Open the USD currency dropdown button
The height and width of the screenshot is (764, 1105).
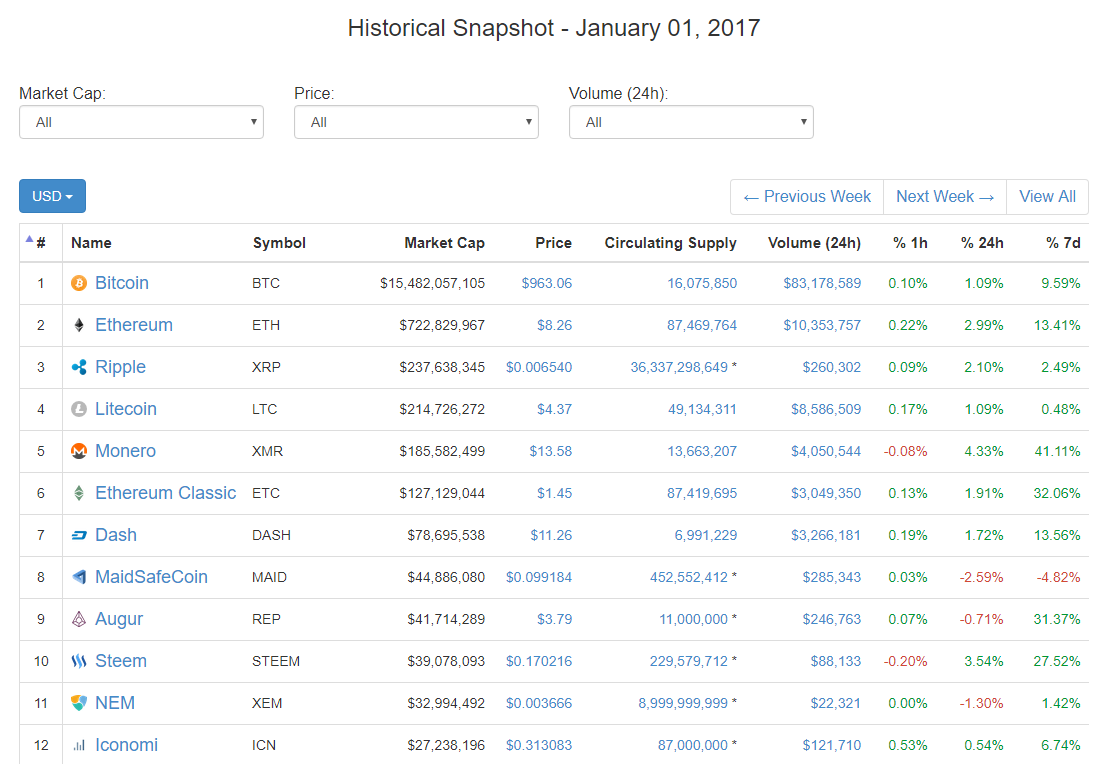52,196
